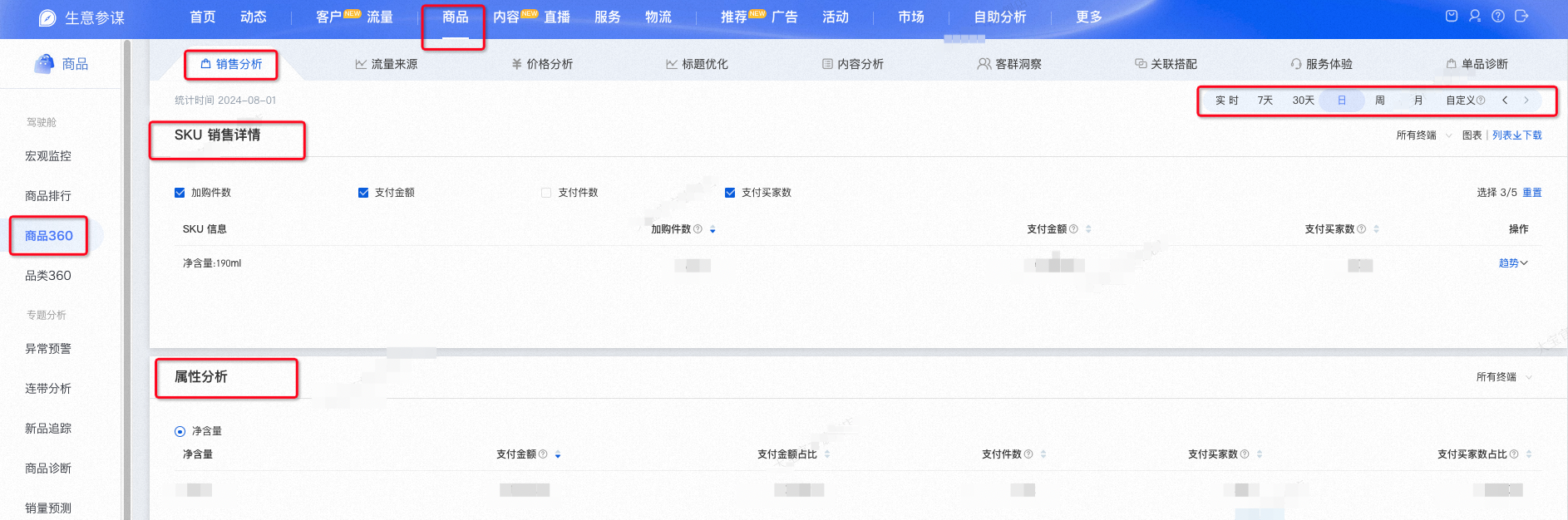Viewport: 1568px width, 520px height.
Task: Open 品类360 in the sidebar
Action: coord(48,276)
